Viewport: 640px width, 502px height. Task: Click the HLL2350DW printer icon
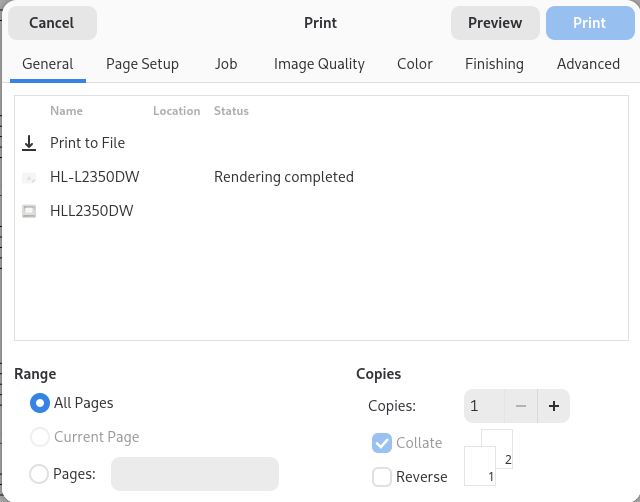(29, 211)
